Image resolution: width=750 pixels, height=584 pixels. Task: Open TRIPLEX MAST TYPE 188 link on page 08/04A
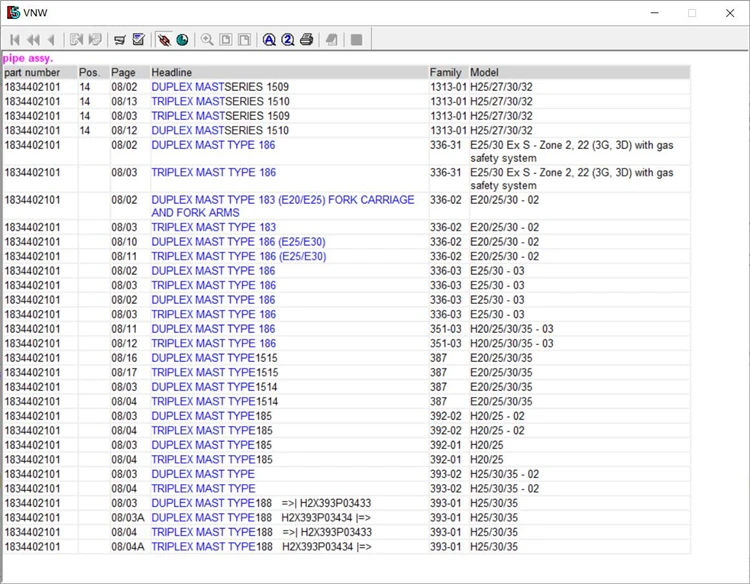pos(202,546)
